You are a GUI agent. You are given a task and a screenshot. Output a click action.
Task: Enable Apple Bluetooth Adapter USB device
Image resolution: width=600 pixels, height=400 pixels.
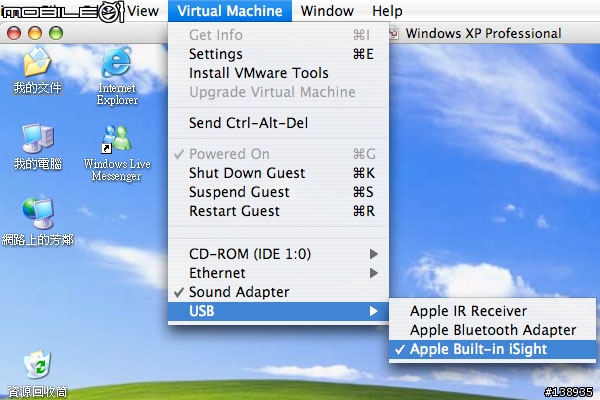pos(492,330)
